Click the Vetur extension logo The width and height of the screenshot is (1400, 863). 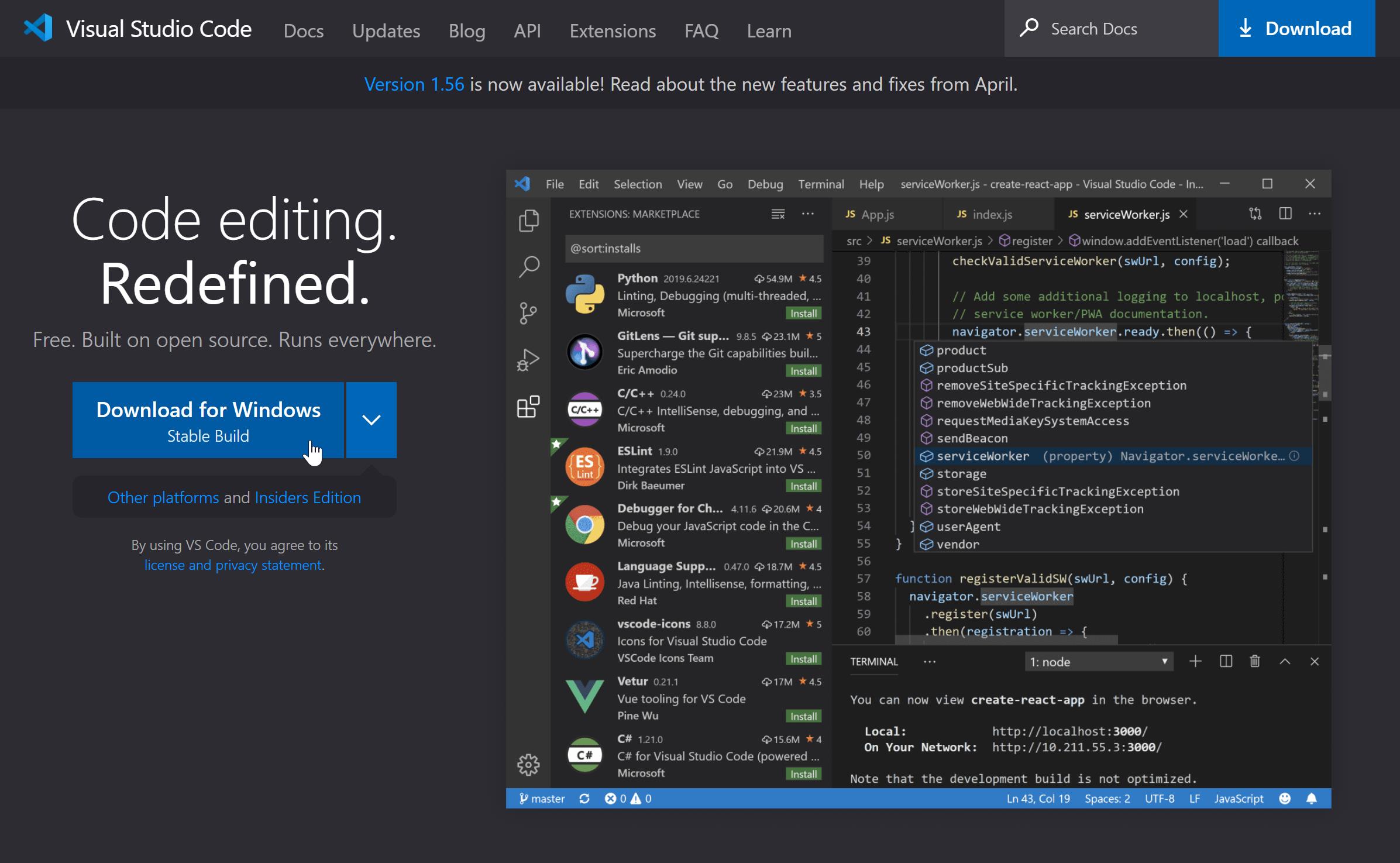point(584,696)
